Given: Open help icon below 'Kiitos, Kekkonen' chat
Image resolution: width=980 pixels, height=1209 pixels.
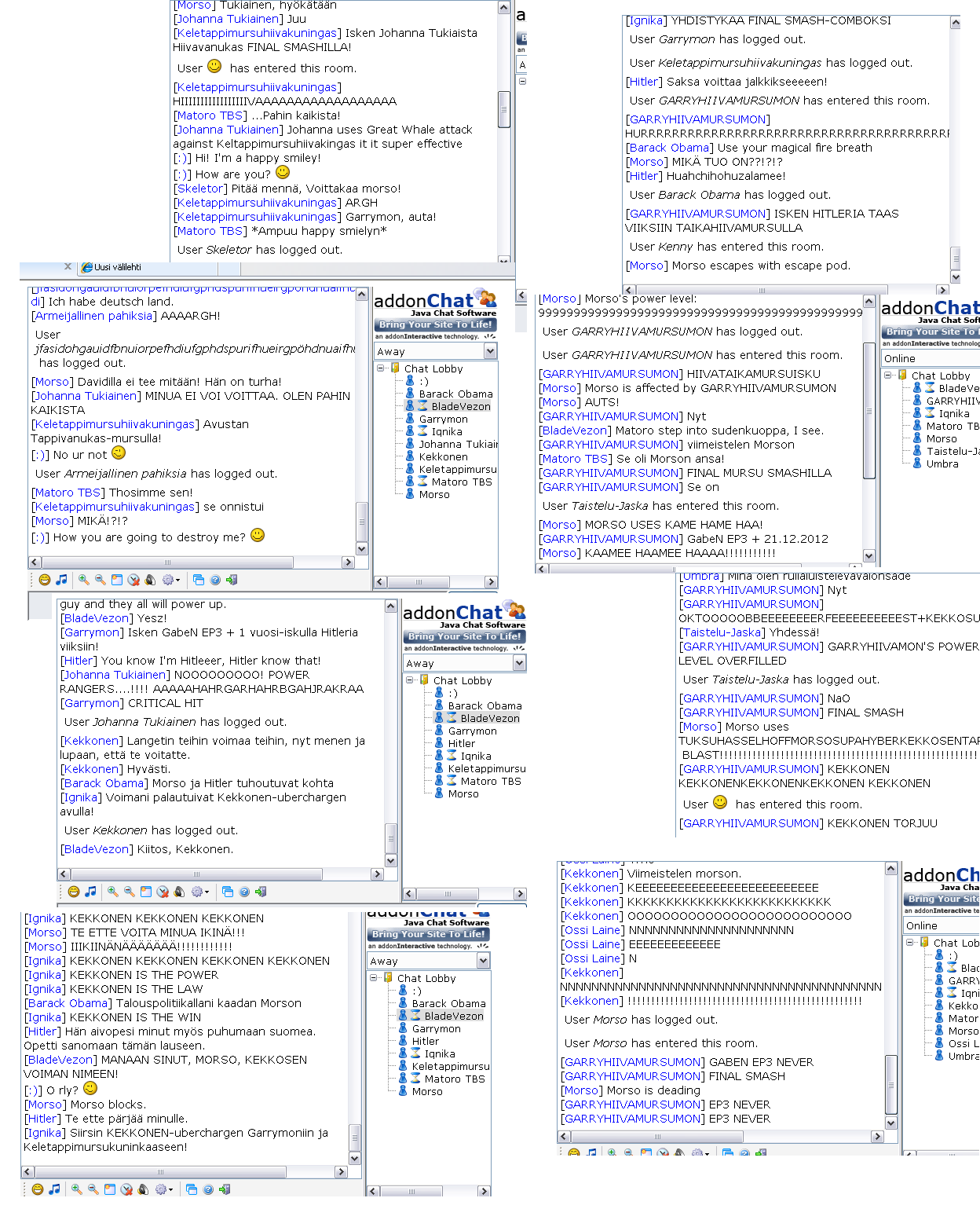Looking at the screenshot, I should click(x=244, y=892).
